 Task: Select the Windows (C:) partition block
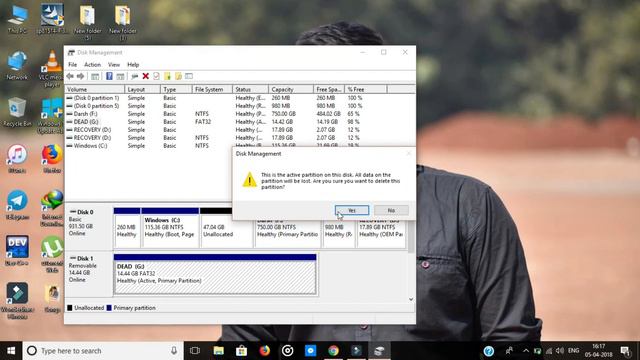click(170, 227)
